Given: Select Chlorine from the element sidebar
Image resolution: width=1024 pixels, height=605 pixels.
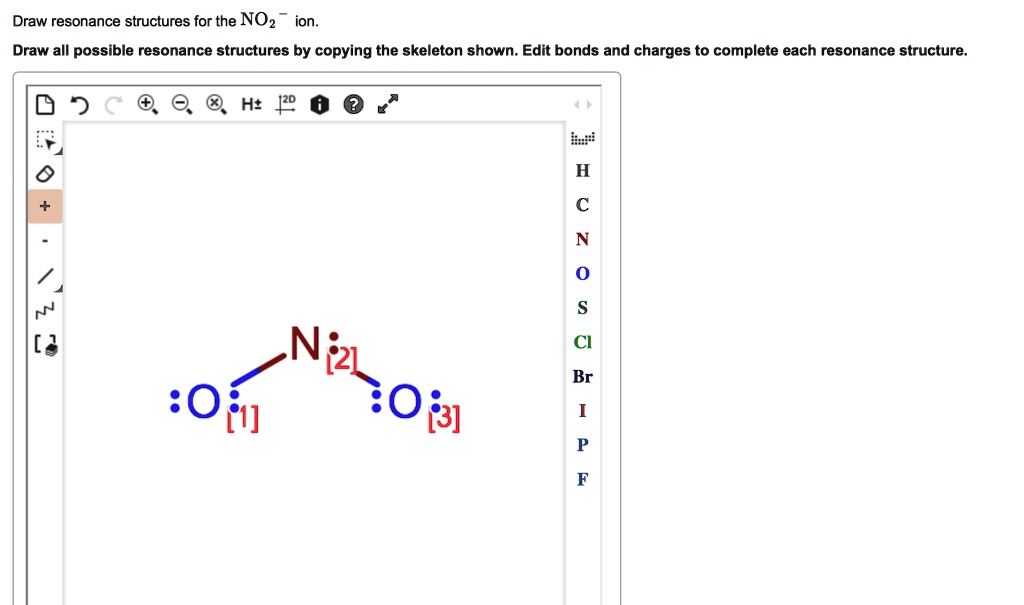Looking at the screenshot, I should tap(582, 342).
